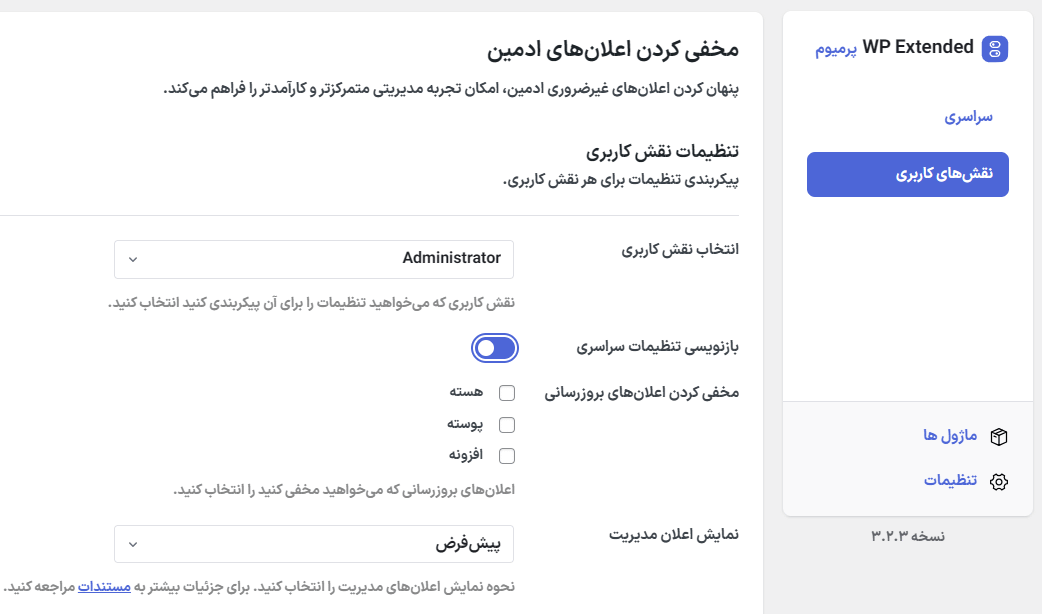Disable the بازنویسی تنظیمات سراسری toggle
This screenshot has width=1042, height=614.
(x=497, y=347)
